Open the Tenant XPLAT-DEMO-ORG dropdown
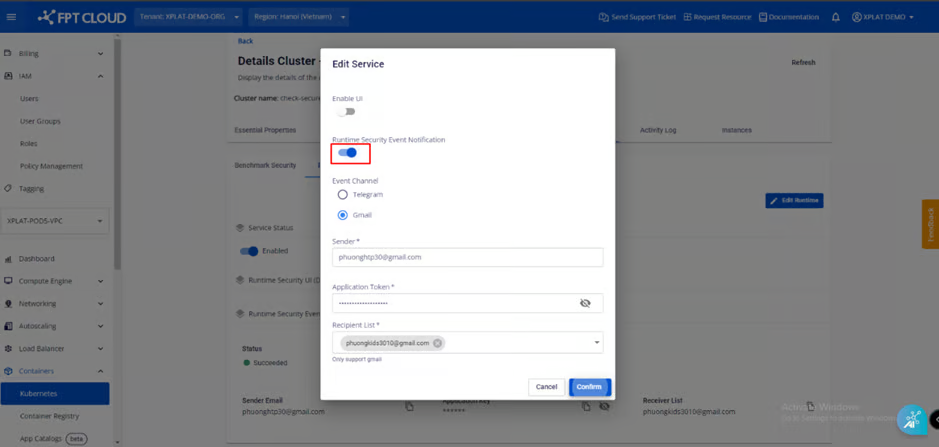Viewport: 939px width, 447px height. (x=188, y=17)
